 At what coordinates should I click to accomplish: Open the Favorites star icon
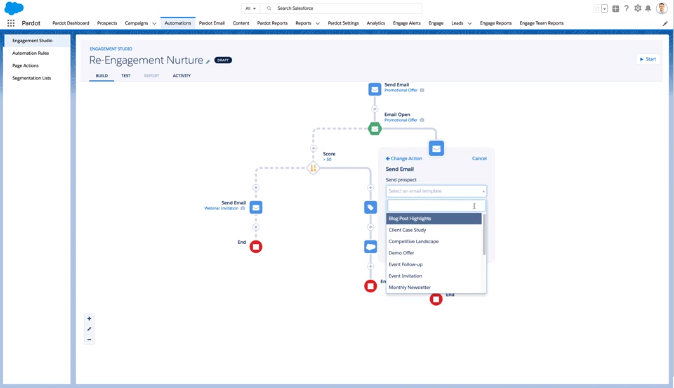pos(597,9)
